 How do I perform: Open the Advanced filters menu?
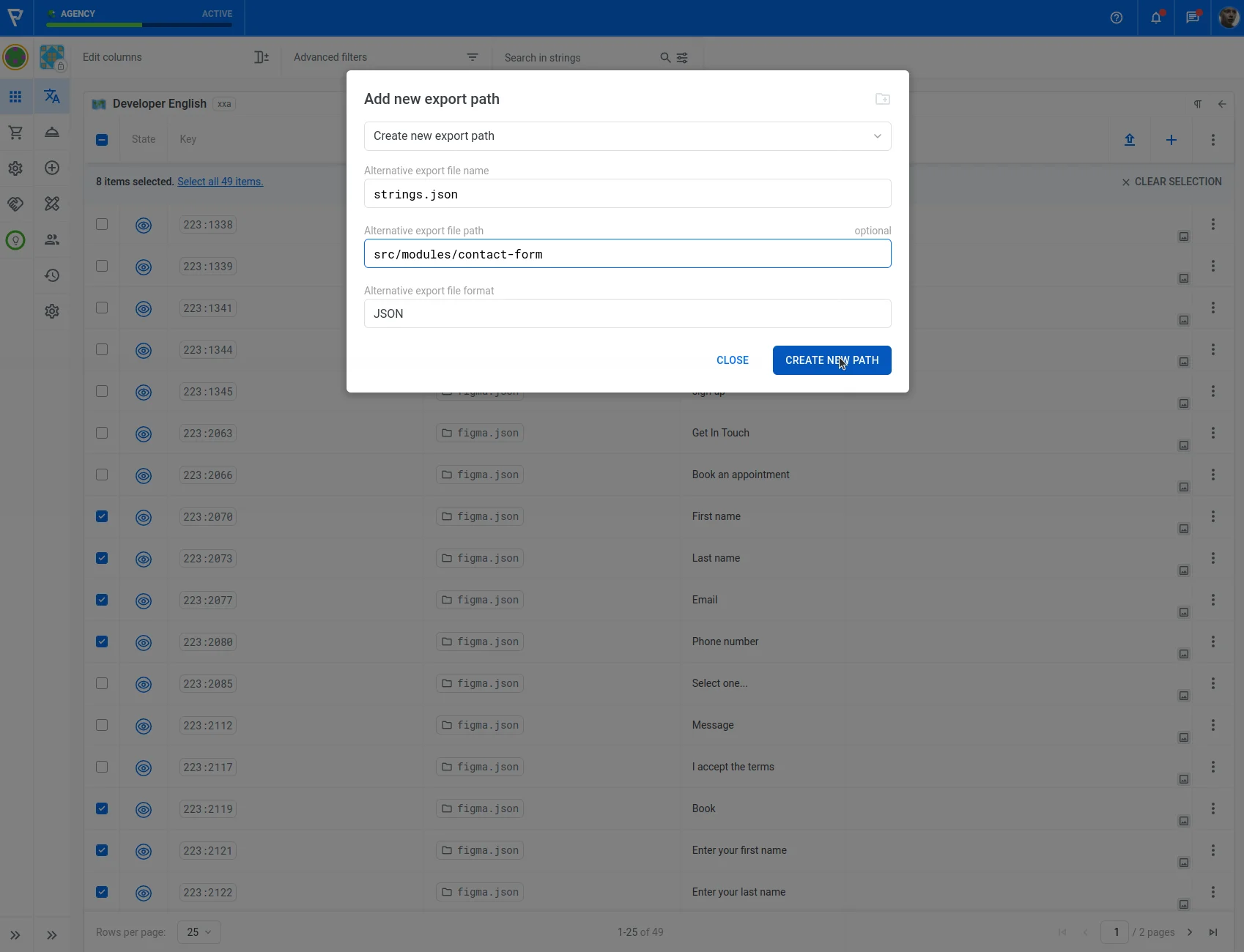tap(385, 57)
